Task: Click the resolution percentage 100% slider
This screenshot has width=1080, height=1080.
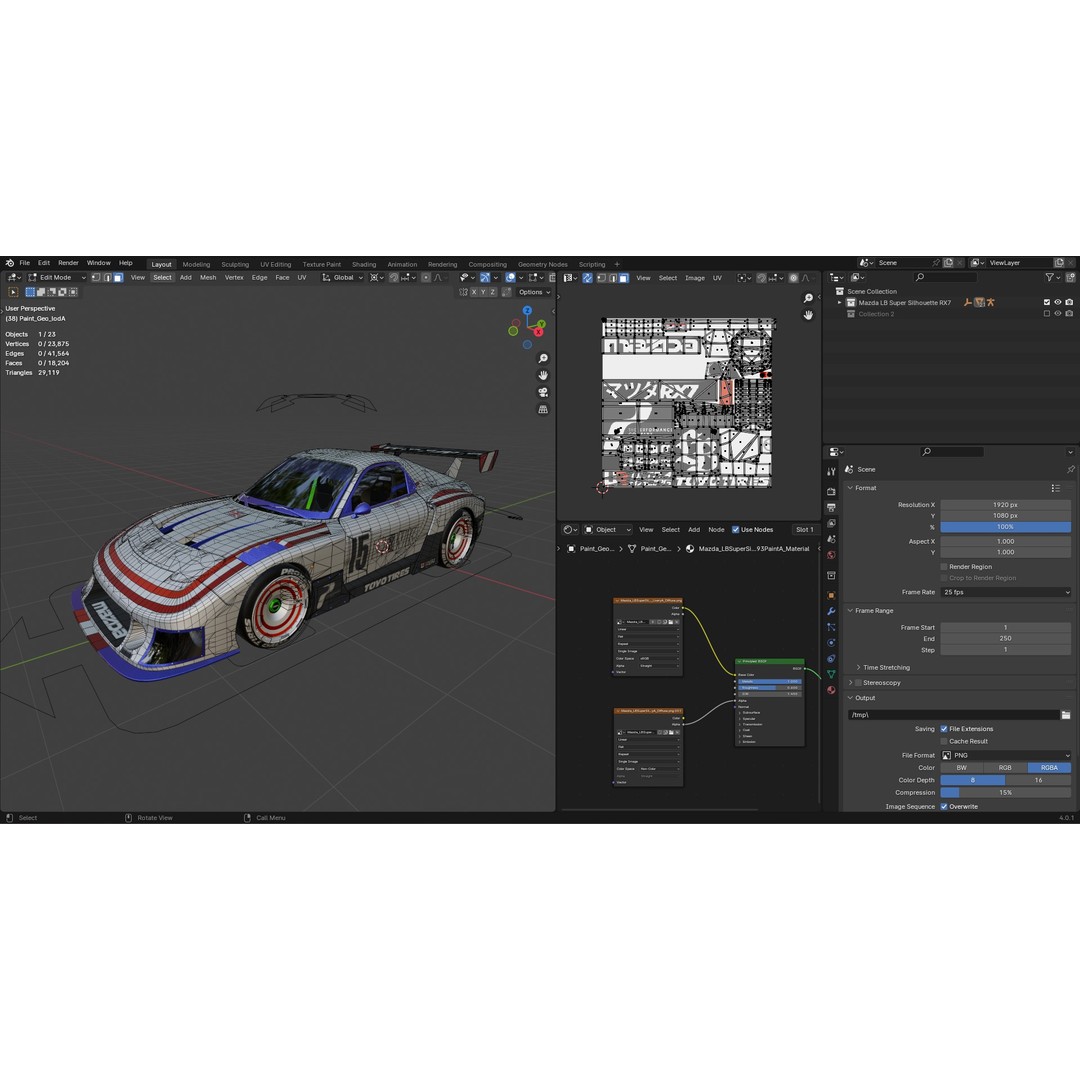Action: pyautogui.click(x=1006, y=527)
